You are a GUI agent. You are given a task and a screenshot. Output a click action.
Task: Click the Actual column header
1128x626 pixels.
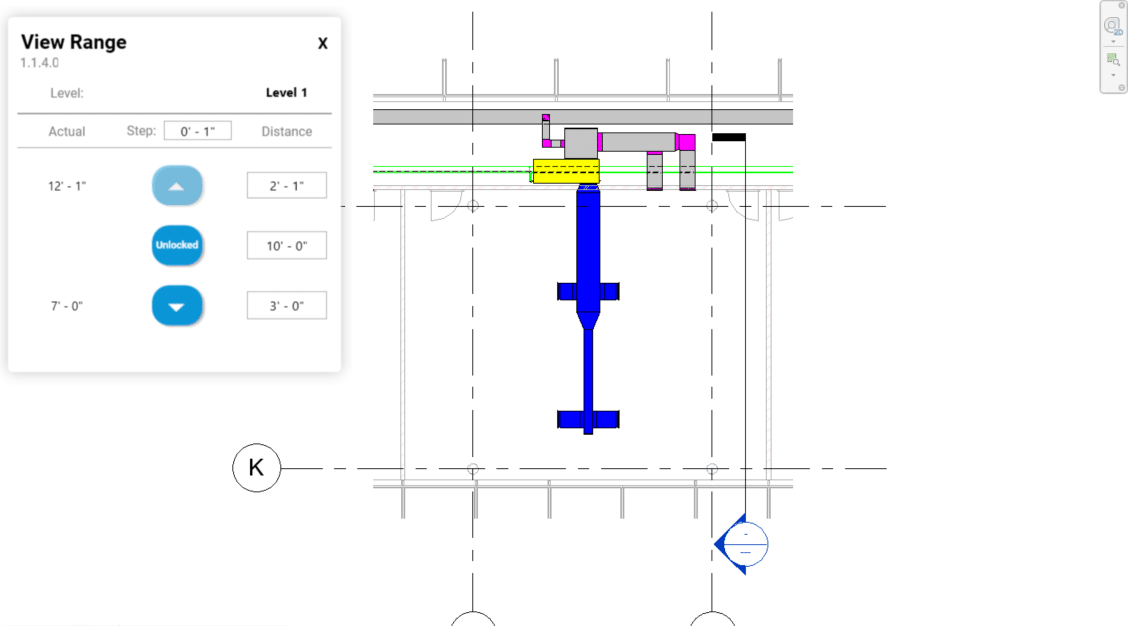click(67, 132)
